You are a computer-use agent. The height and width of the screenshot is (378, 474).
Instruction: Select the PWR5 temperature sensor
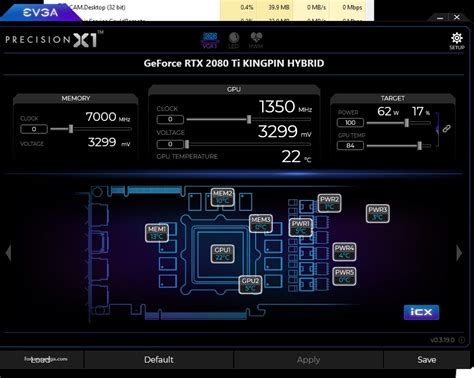[x=344, y=276]
